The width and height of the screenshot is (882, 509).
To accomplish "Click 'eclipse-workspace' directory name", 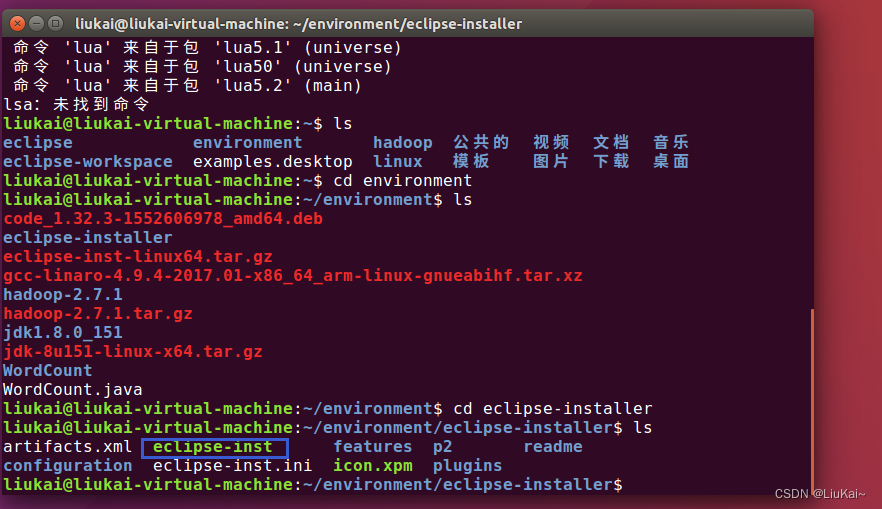I will (x=88, y=161).
